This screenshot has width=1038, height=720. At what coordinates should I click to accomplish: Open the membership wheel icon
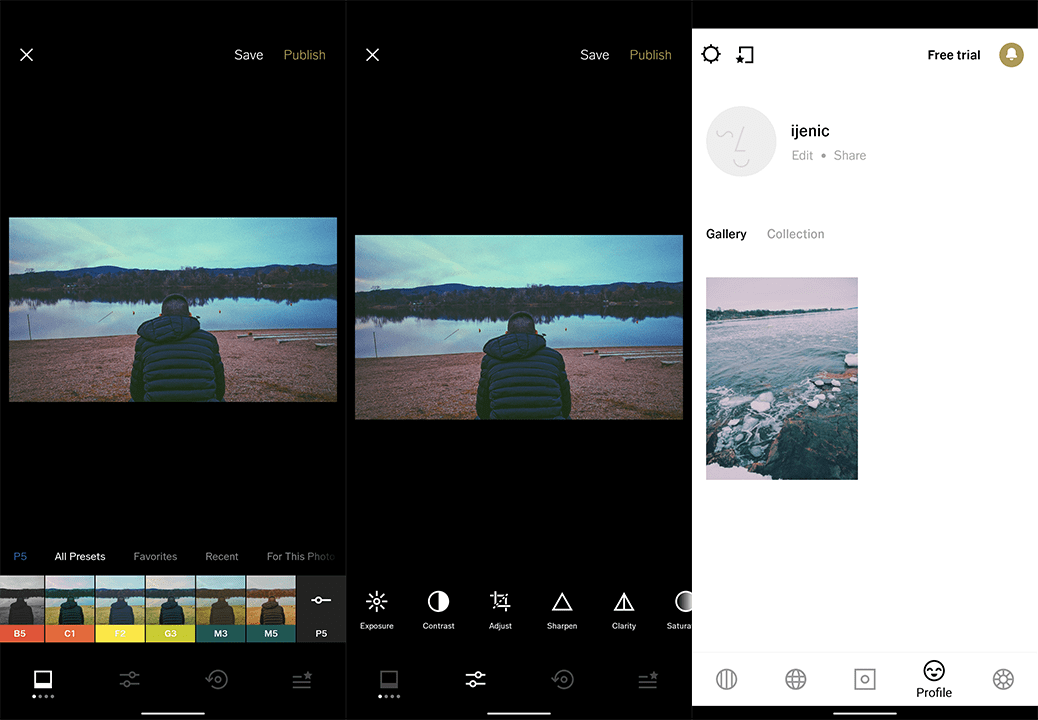[1004, 680]
